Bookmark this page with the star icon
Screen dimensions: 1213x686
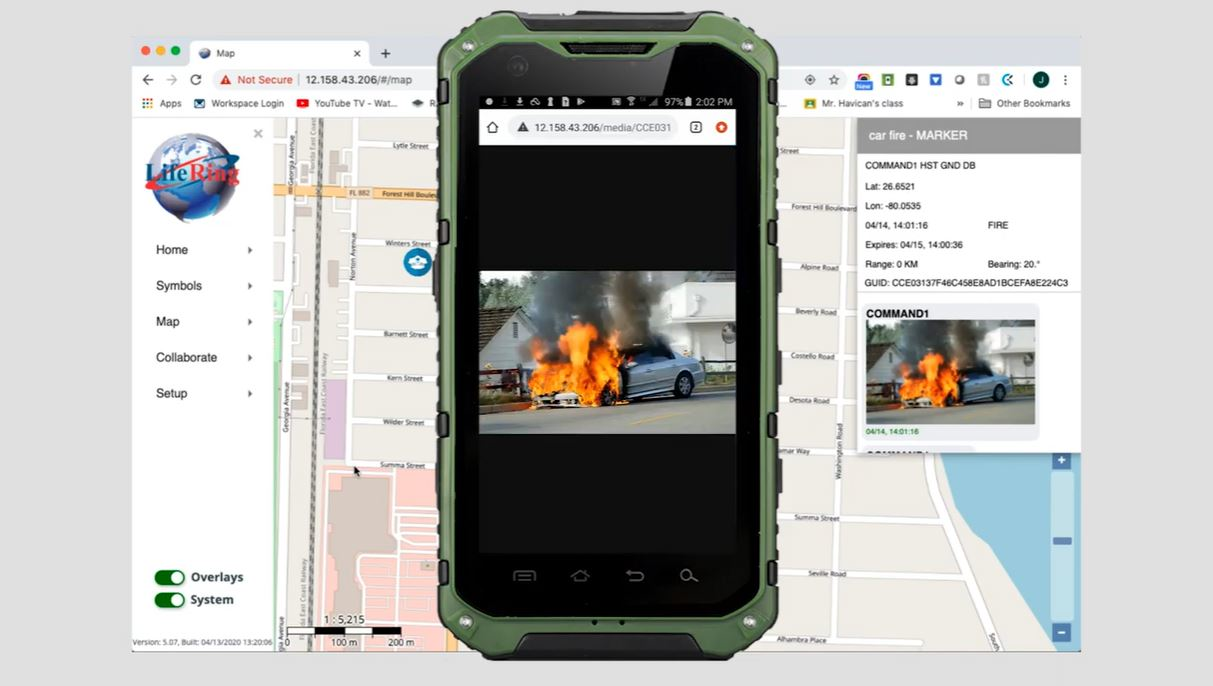834,80
